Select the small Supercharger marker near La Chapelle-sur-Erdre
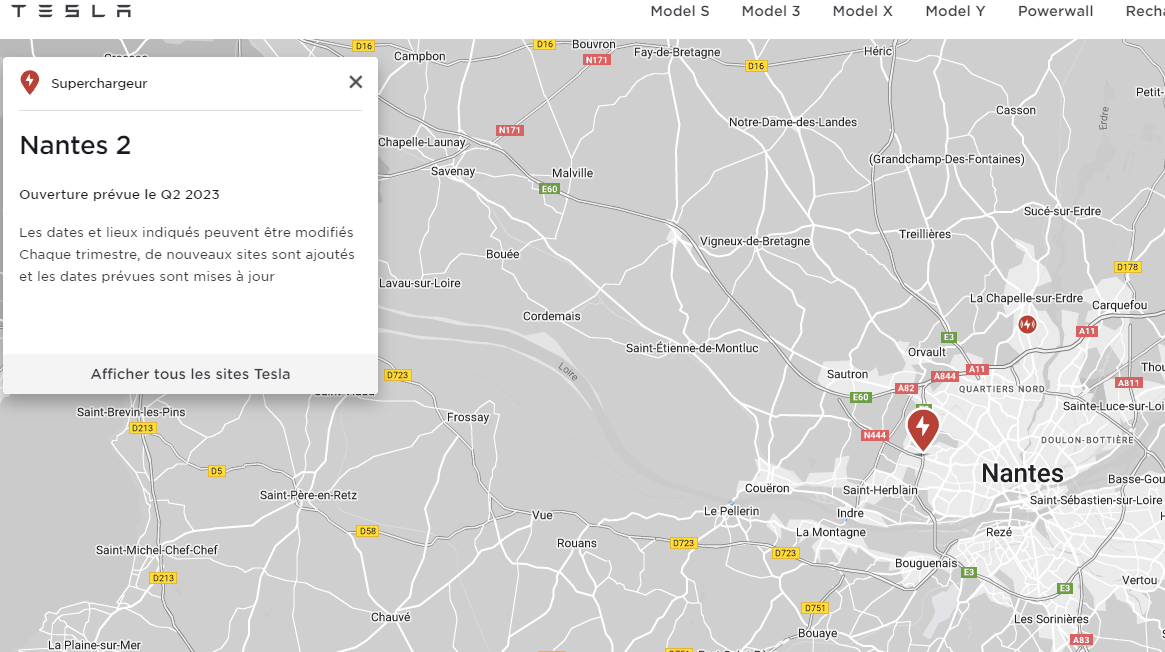This screenshot has width=1165, height=652. coord(1027,325)
